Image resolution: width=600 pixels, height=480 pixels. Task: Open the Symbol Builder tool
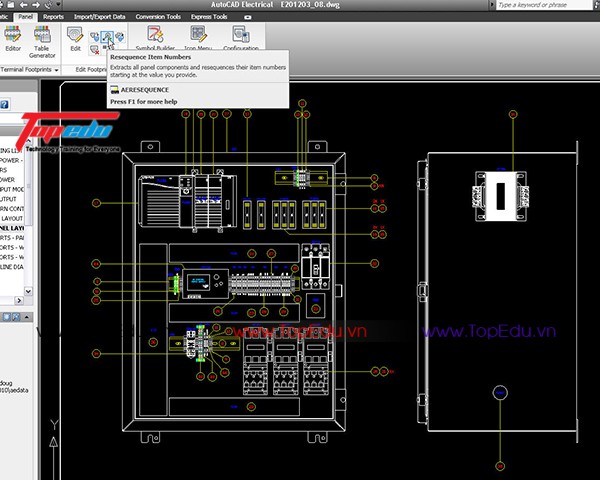click(155, 38)
